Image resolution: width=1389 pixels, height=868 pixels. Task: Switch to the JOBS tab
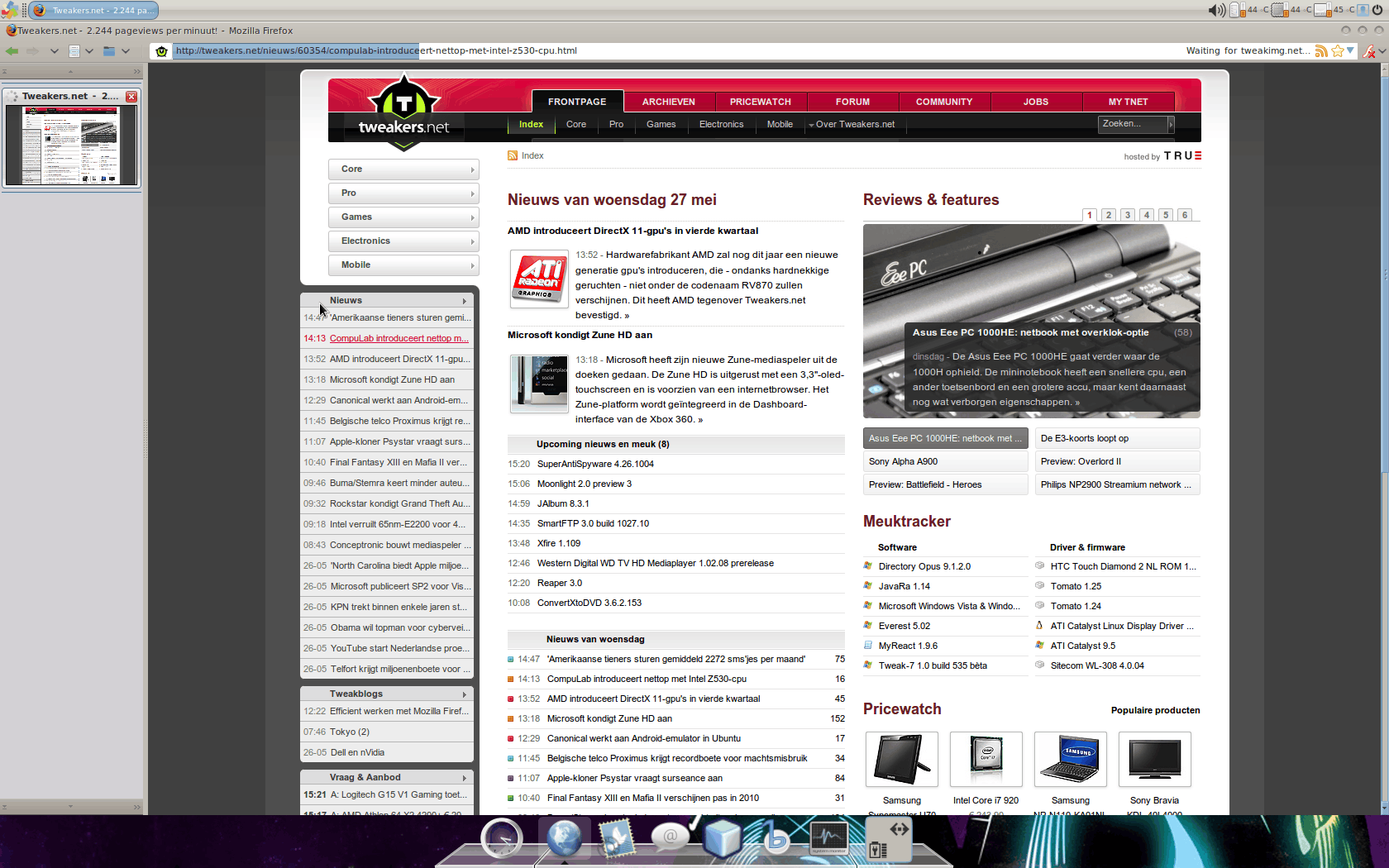point(1036,102)
